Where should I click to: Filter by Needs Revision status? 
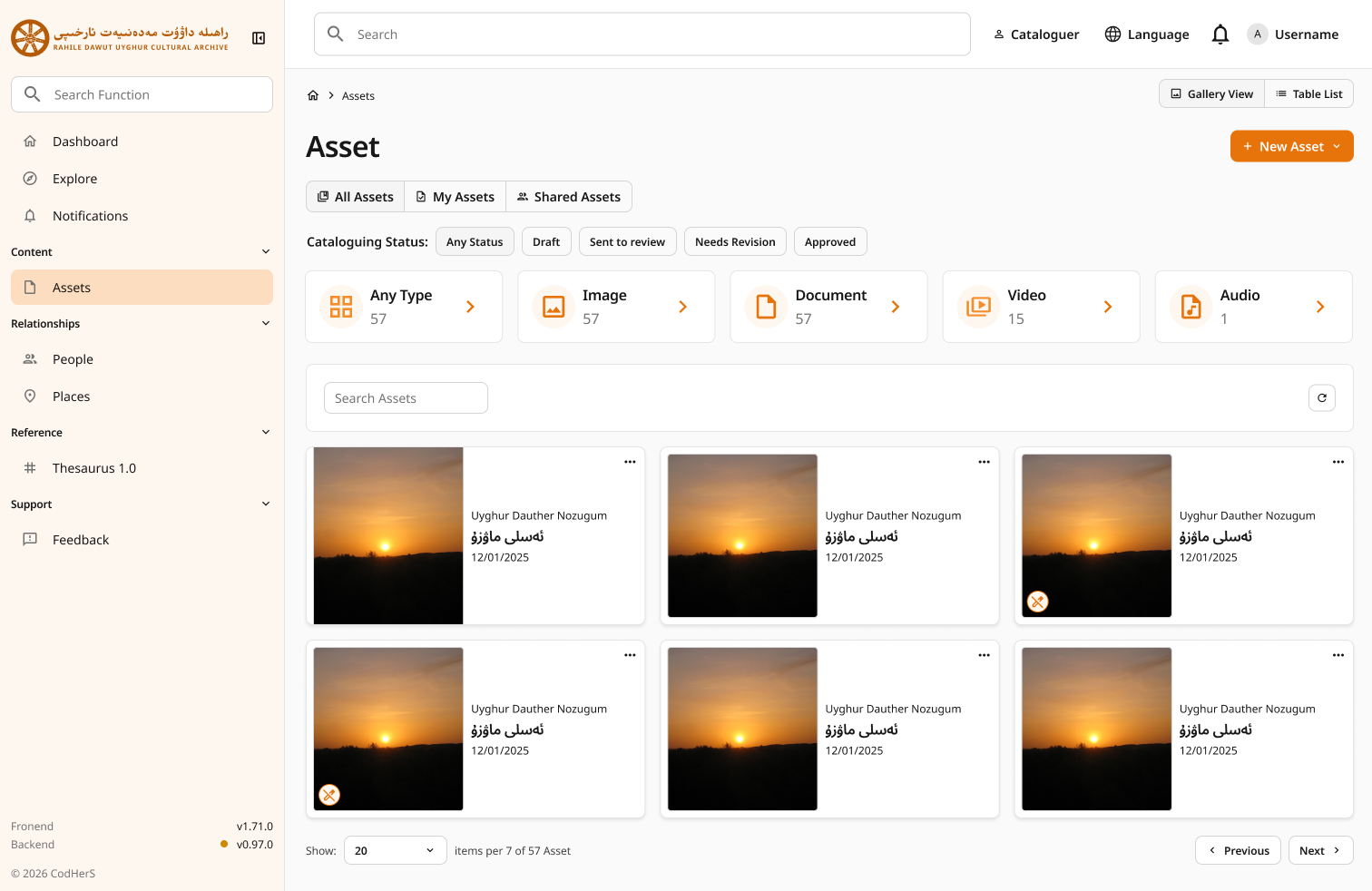coord(735,242)
